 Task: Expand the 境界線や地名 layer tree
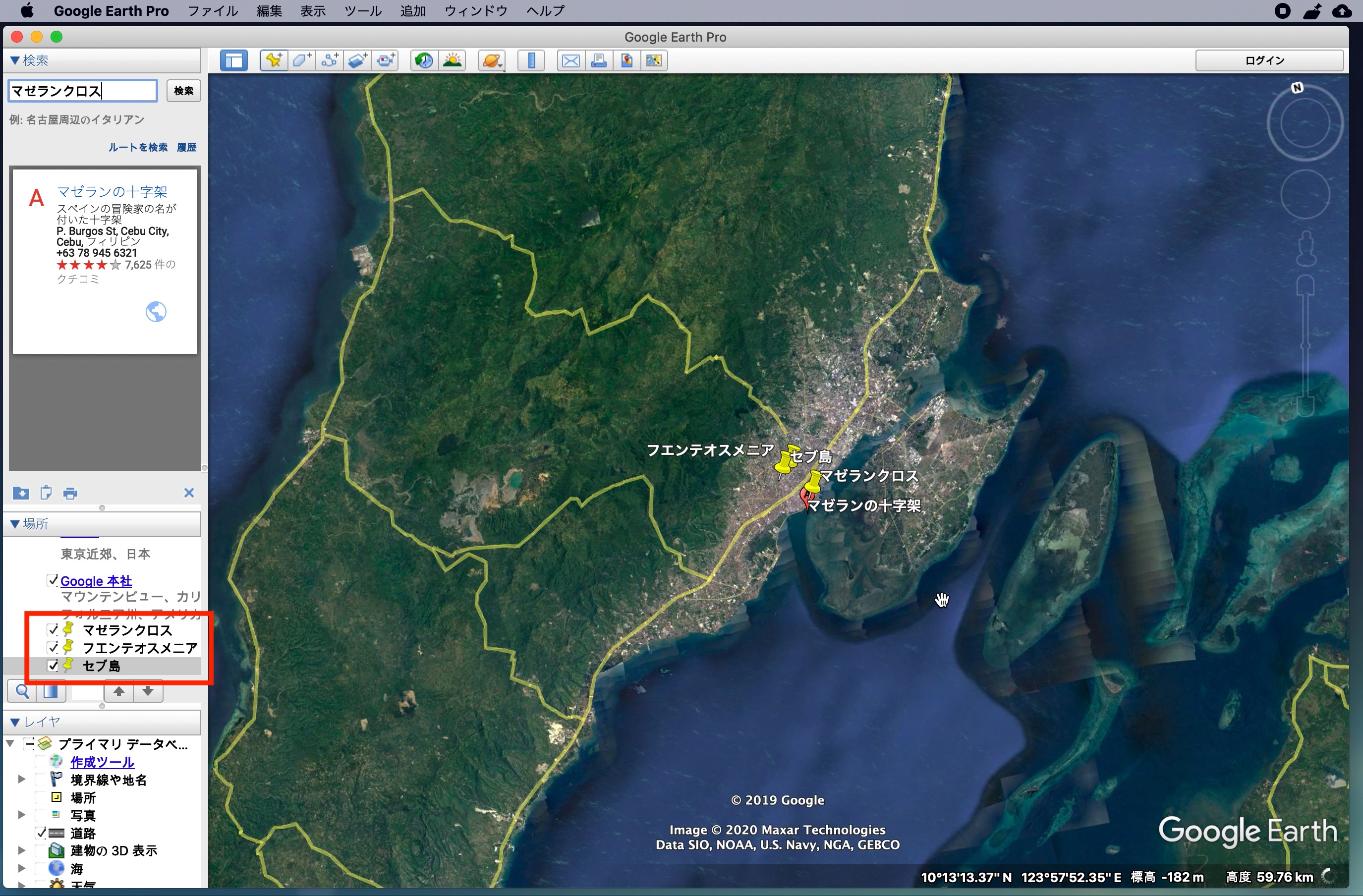[22, 779]
